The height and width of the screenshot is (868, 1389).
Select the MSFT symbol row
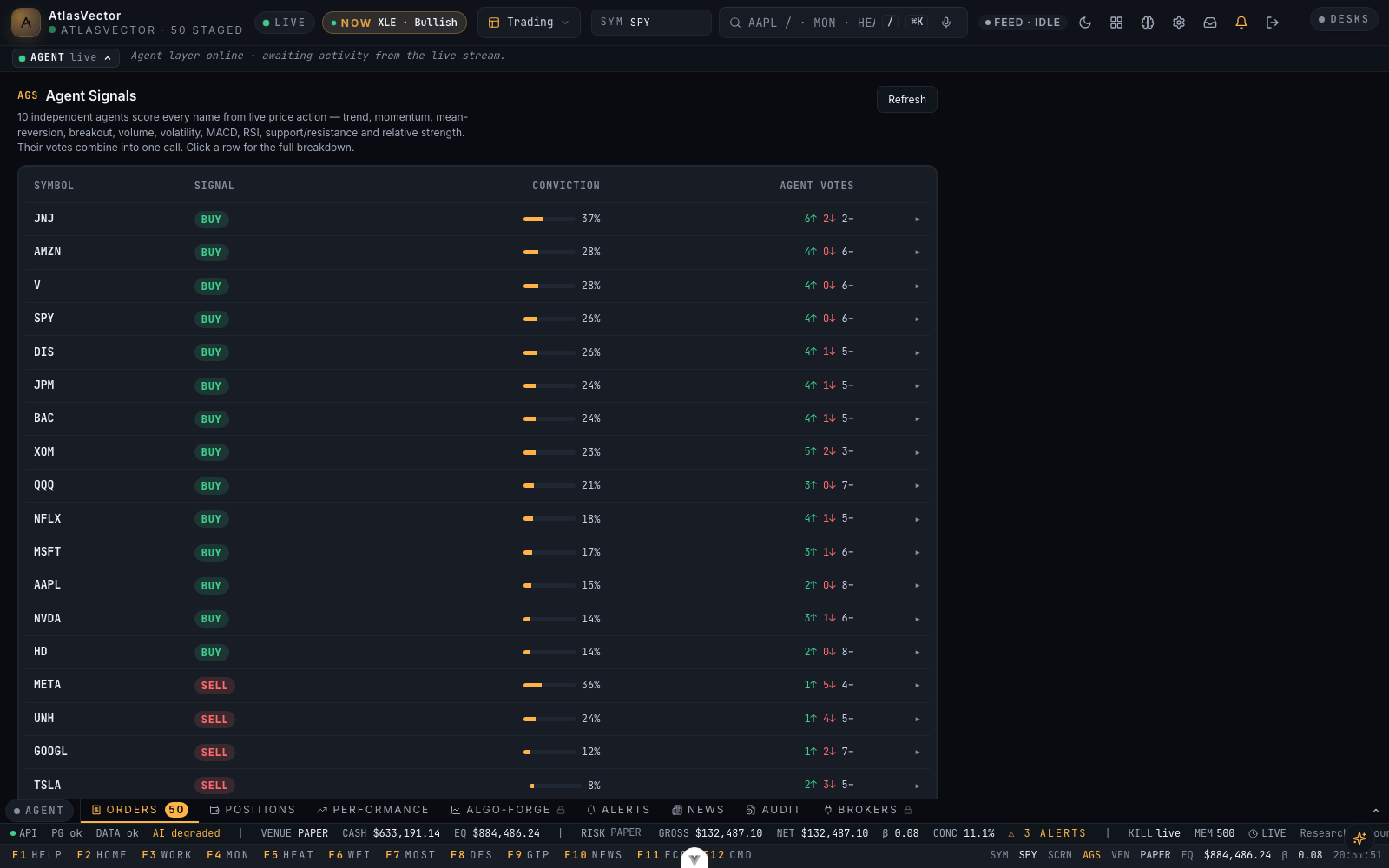pyautogui.click(x=477, y=552)
